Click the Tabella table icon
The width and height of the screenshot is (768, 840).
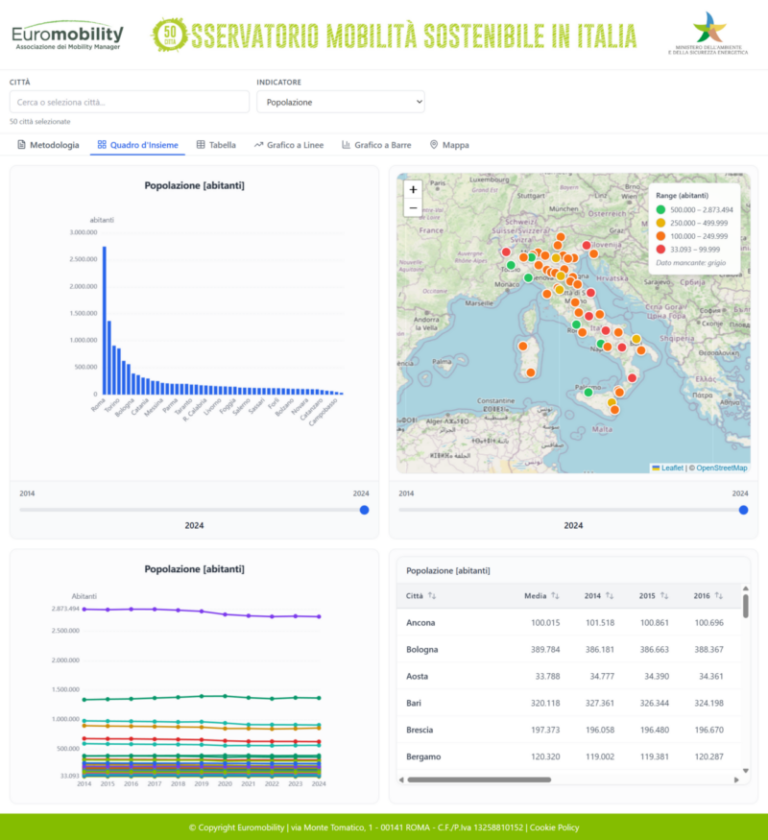(201, 145)
